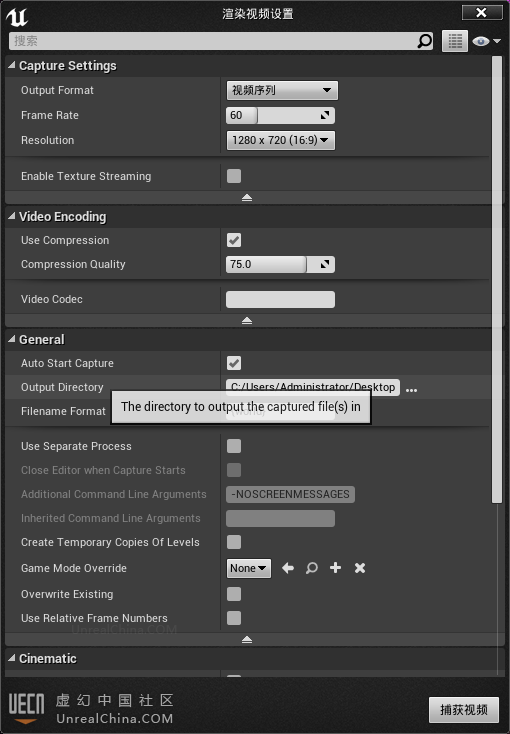Viewport: 510px width, 734px height.
Task: Enable Texture Streaming checkbox
Action: click(x=234, y=176)
